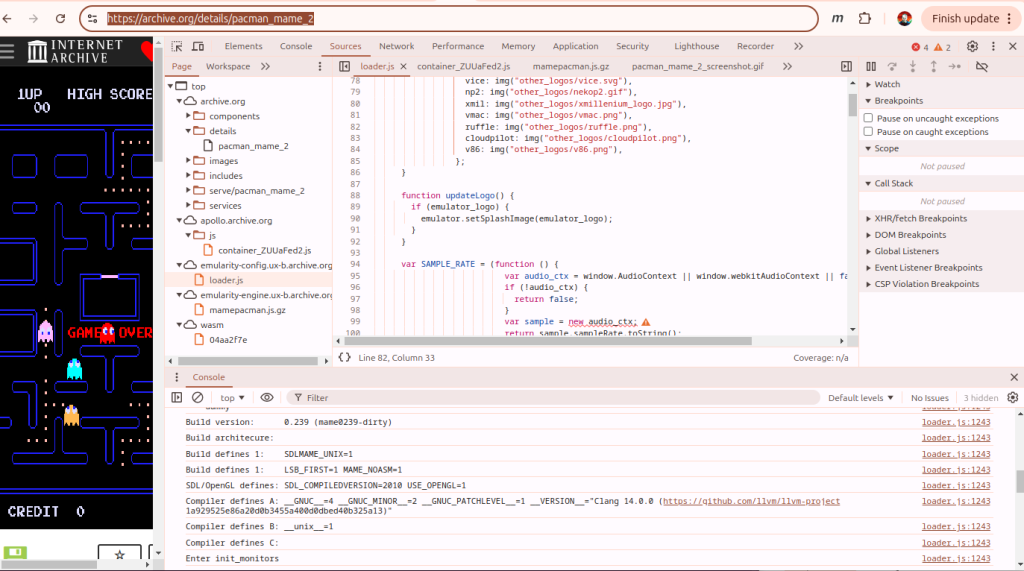Click step into function icon

(x=913, y=66)
